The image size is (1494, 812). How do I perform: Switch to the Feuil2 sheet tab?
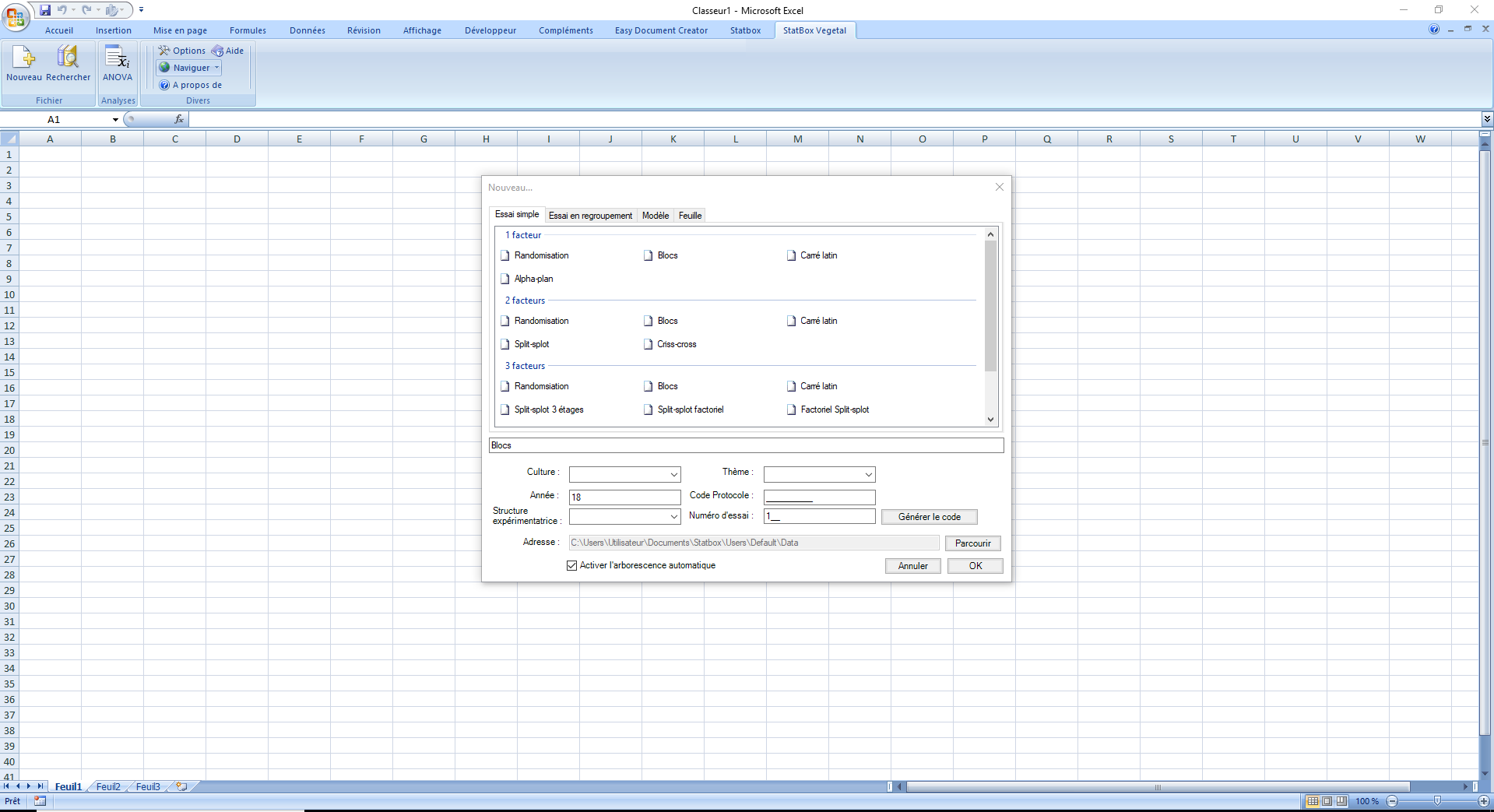point(108,786)
